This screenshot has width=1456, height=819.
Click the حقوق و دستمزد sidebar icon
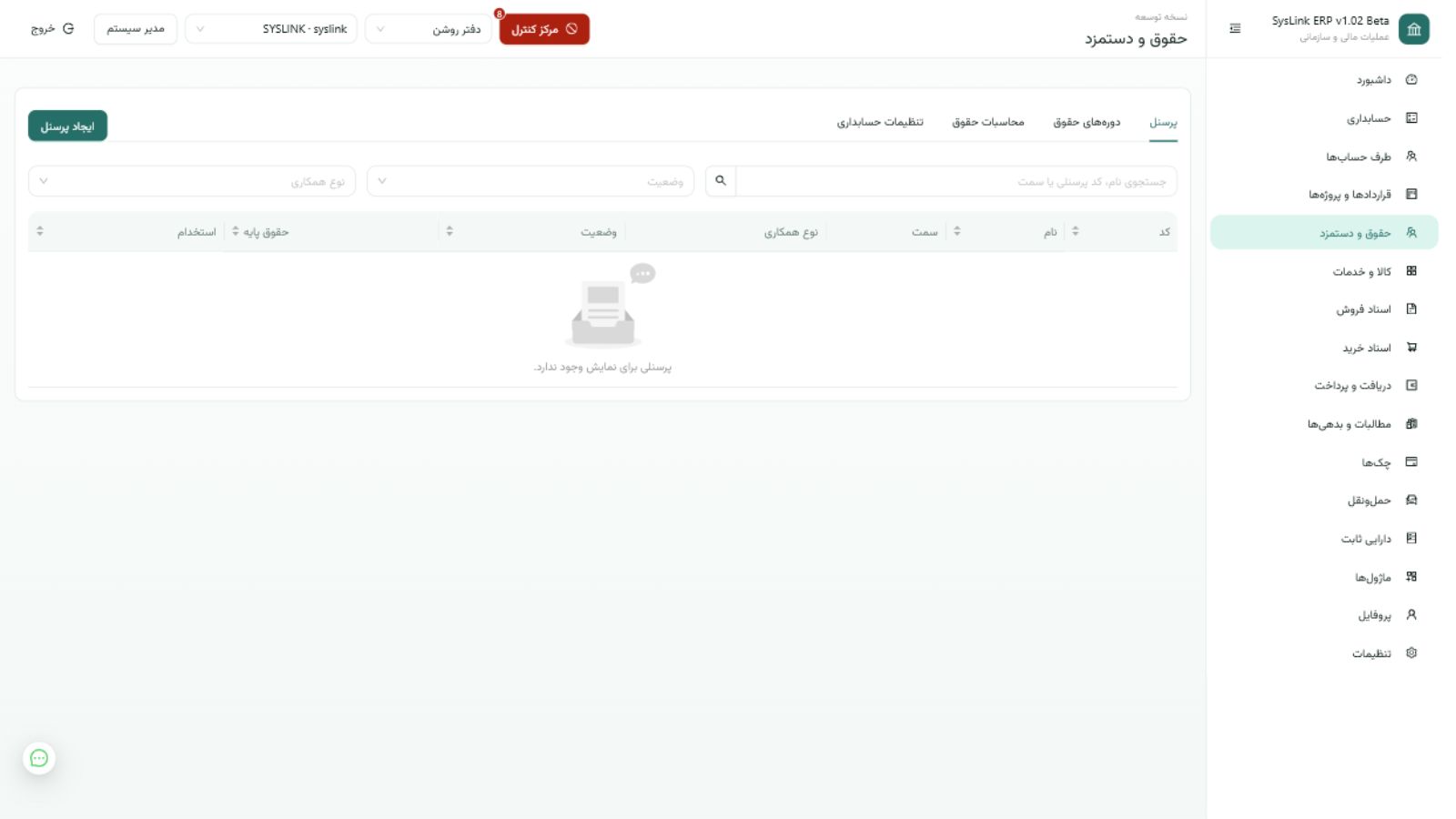coord(1411,233)
